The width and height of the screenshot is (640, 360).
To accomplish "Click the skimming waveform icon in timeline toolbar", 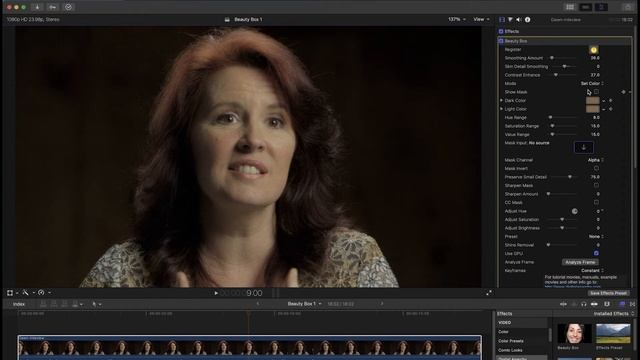I will click(563, 304).
